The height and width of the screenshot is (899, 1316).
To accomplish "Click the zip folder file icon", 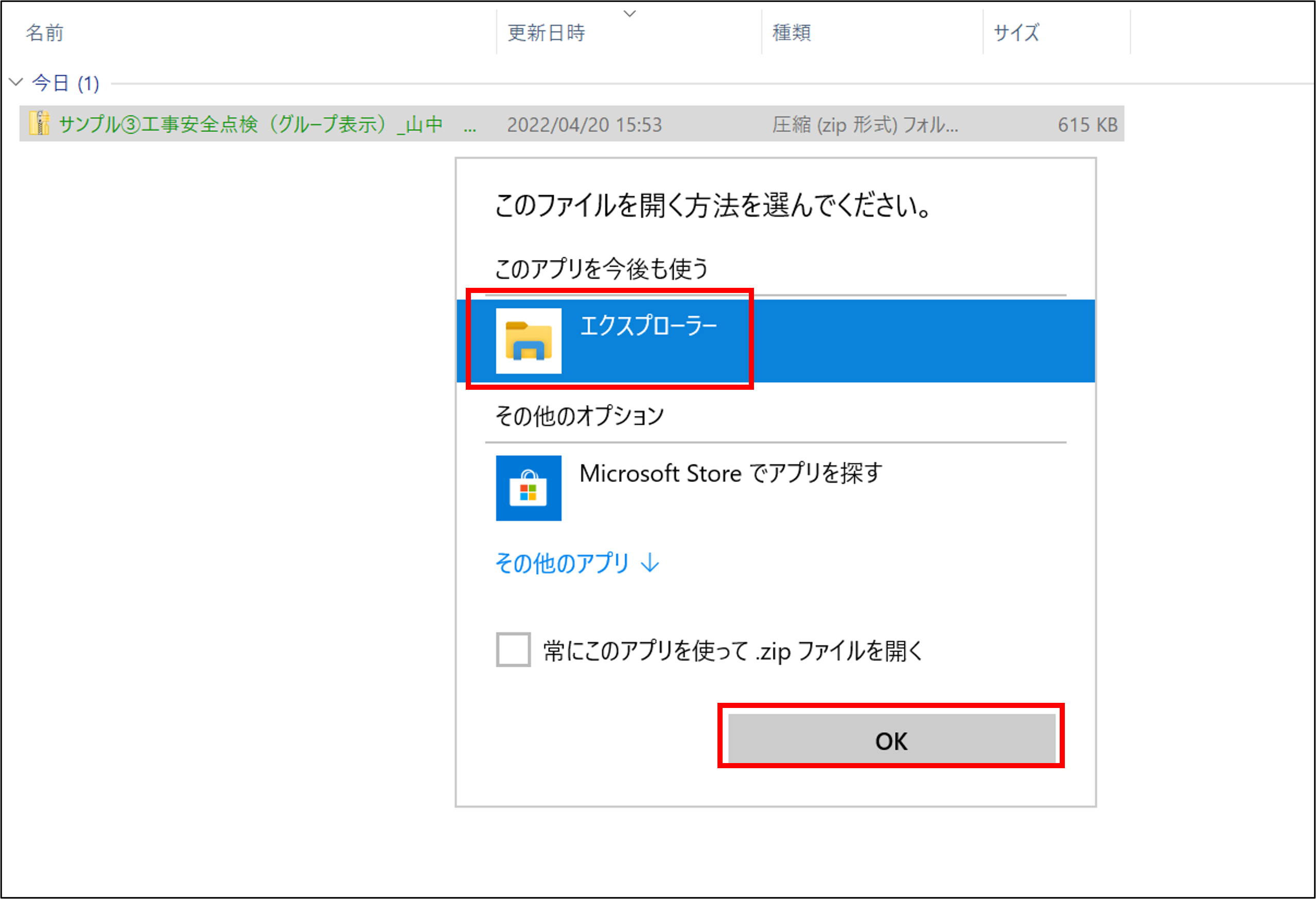I will coord(39,124).
